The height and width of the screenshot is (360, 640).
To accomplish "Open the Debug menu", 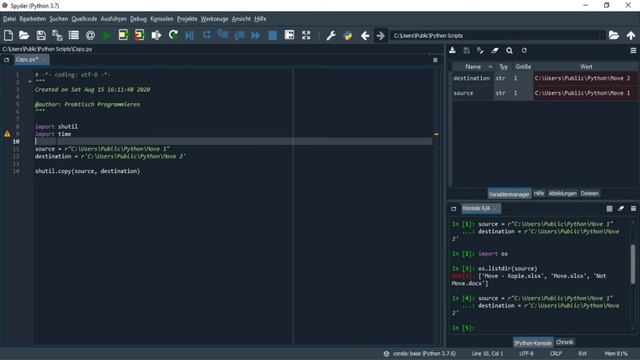I will pos(138,19).
